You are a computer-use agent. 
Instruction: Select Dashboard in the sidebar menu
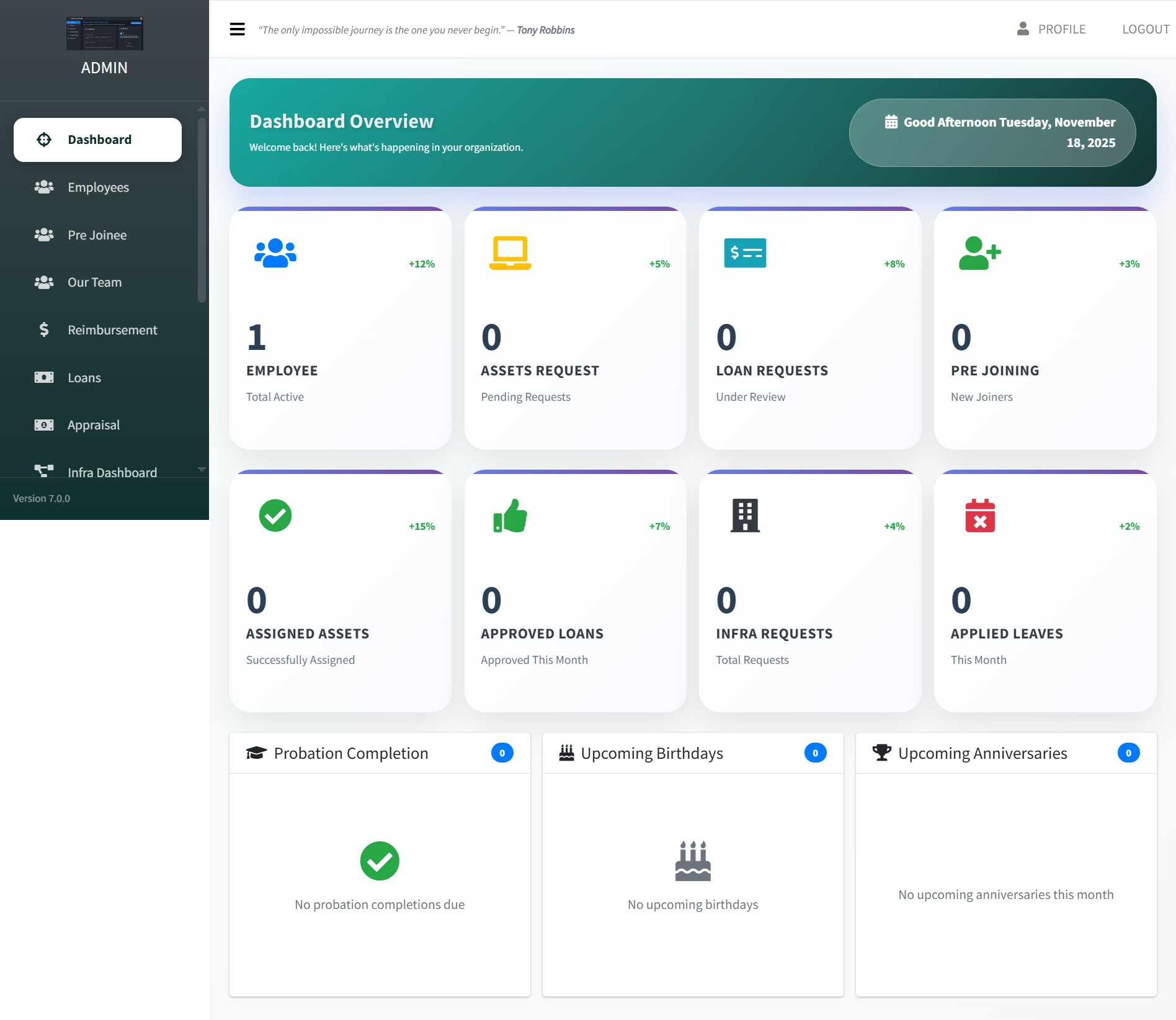(x=98, y=140)
